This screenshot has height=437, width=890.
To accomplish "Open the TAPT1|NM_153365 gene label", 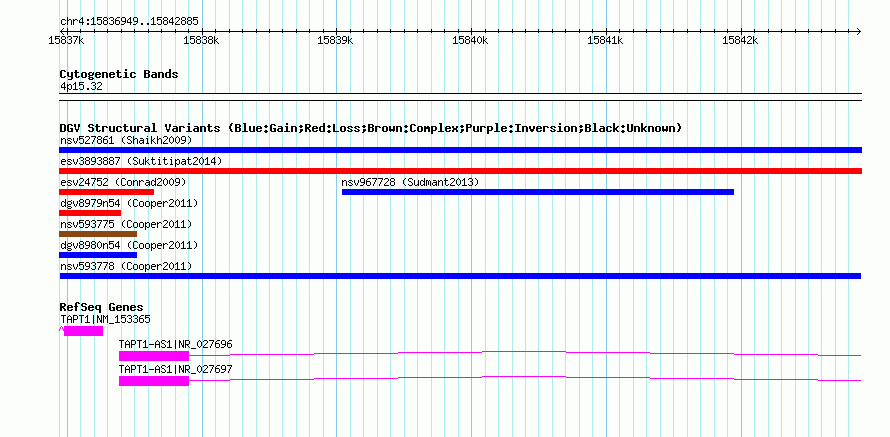I will click(x=105, y=320).
